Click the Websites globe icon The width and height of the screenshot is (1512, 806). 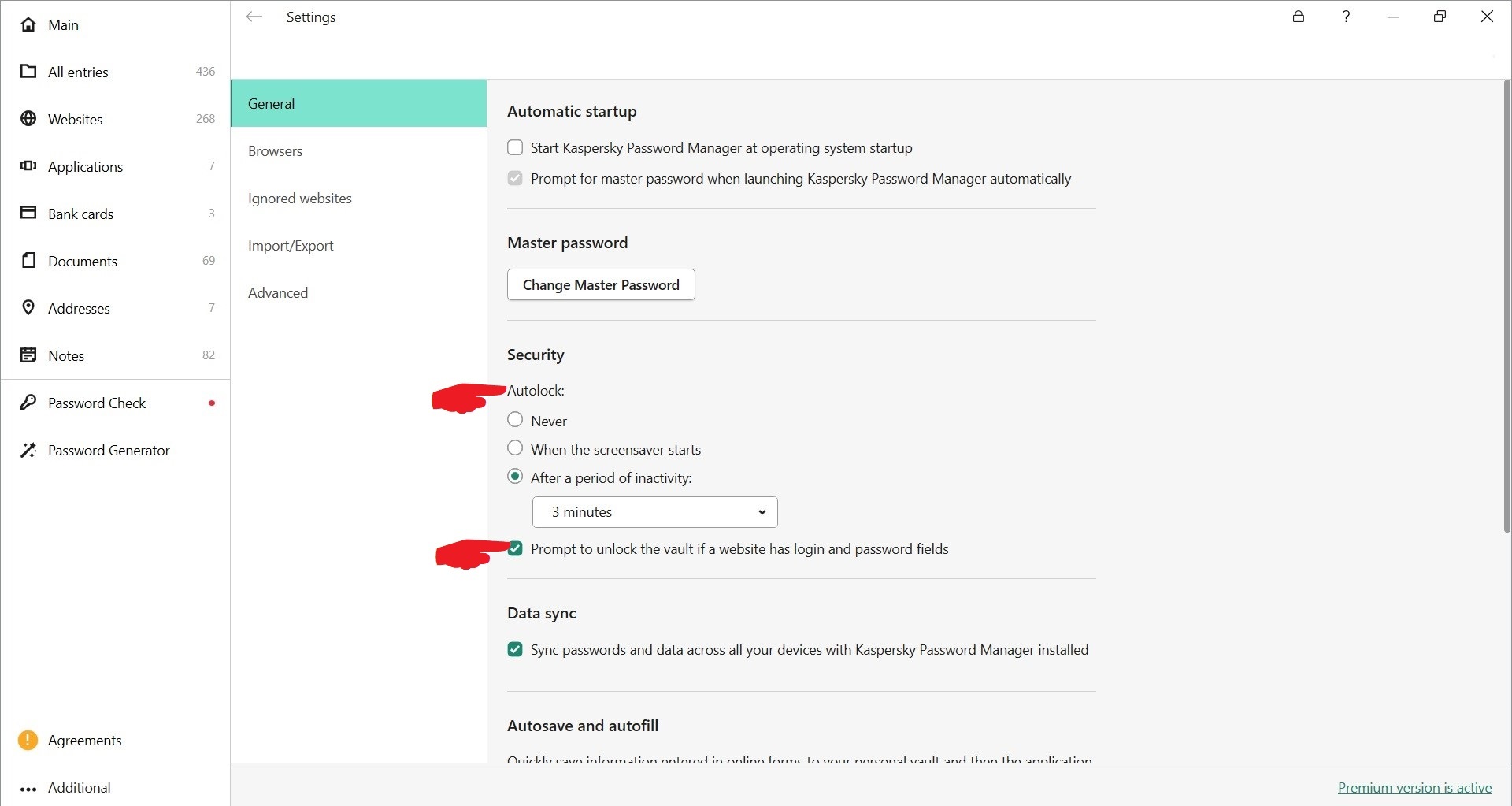click(x=28, y=119)
